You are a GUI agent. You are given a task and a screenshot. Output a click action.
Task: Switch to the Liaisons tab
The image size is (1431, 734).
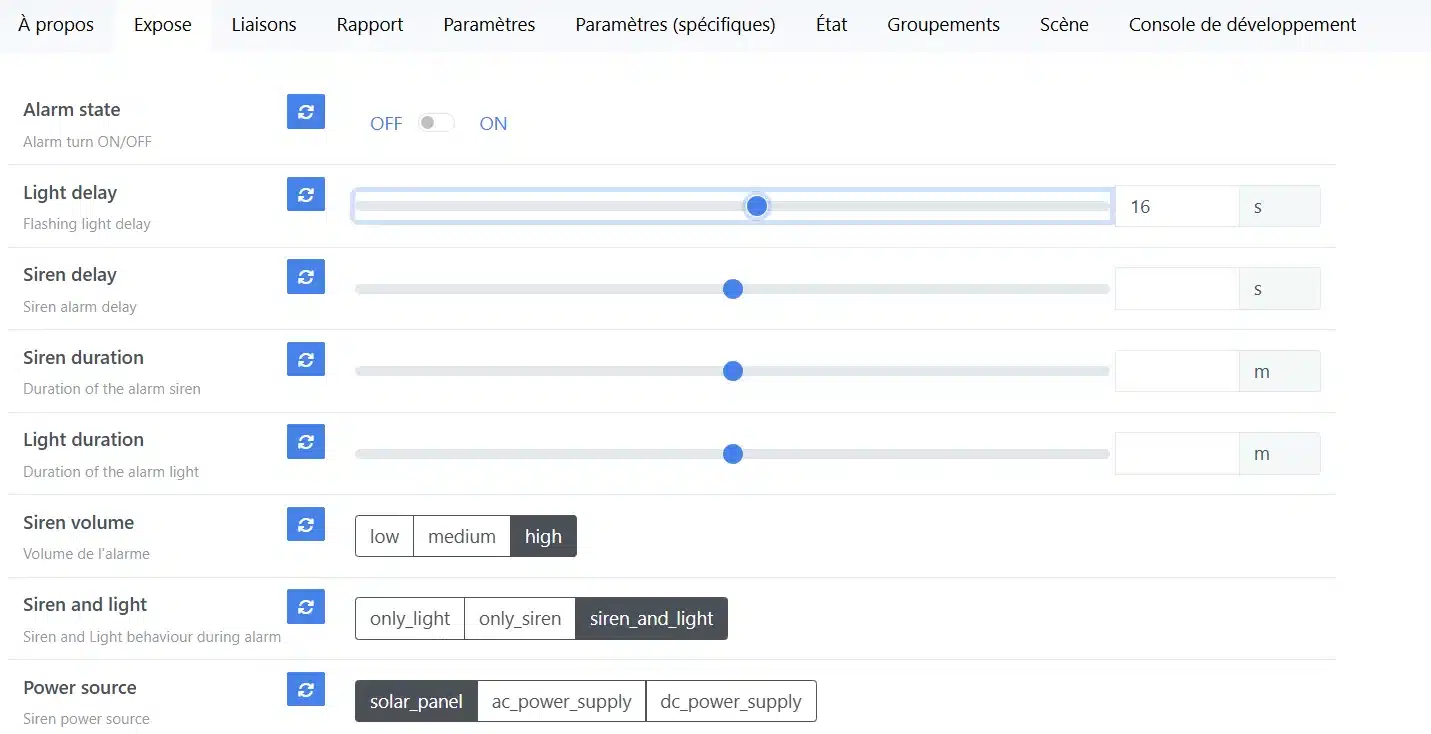[x=264, y=25]
